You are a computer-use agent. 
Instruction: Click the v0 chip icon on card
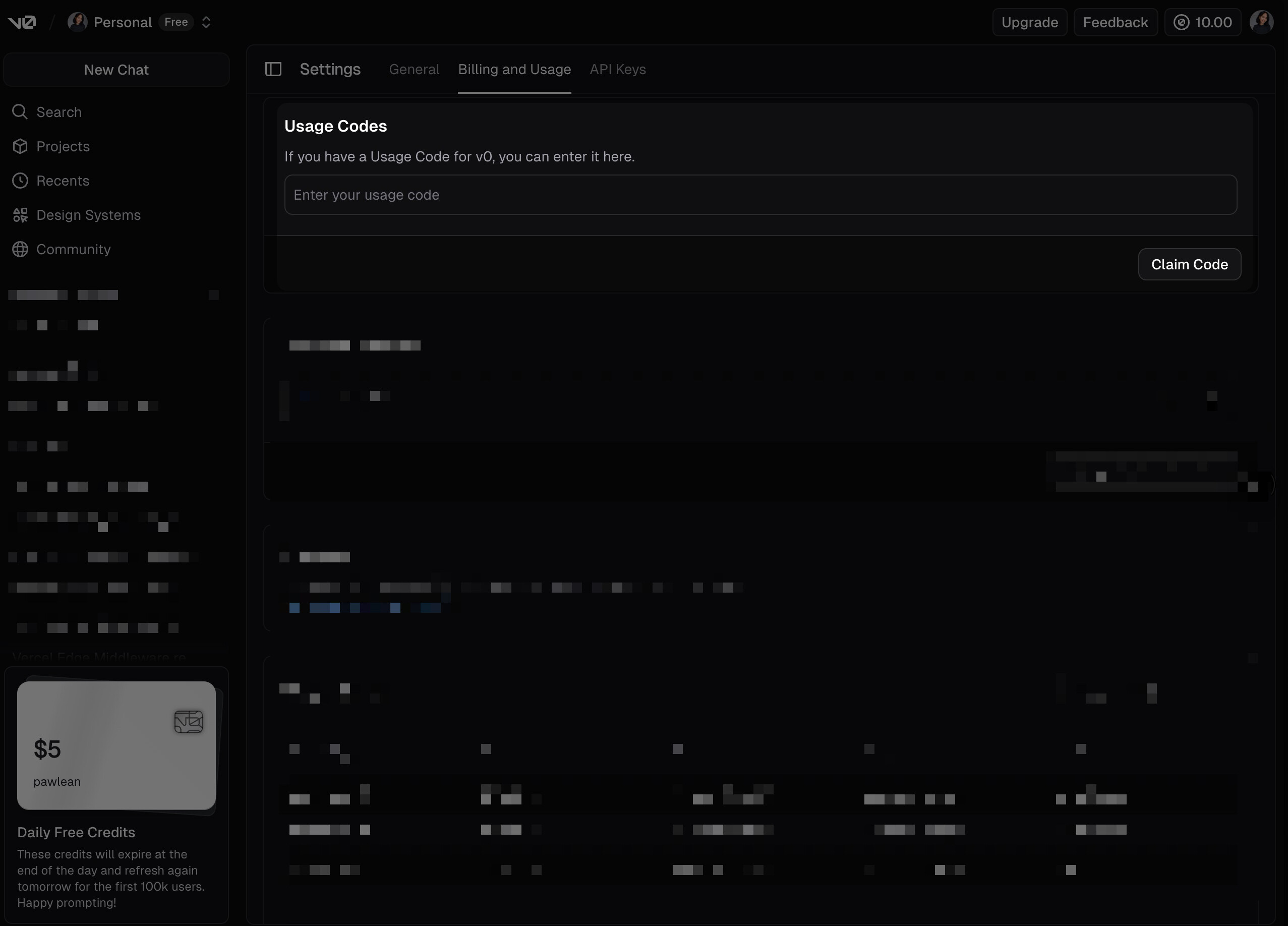coord(189,722)
